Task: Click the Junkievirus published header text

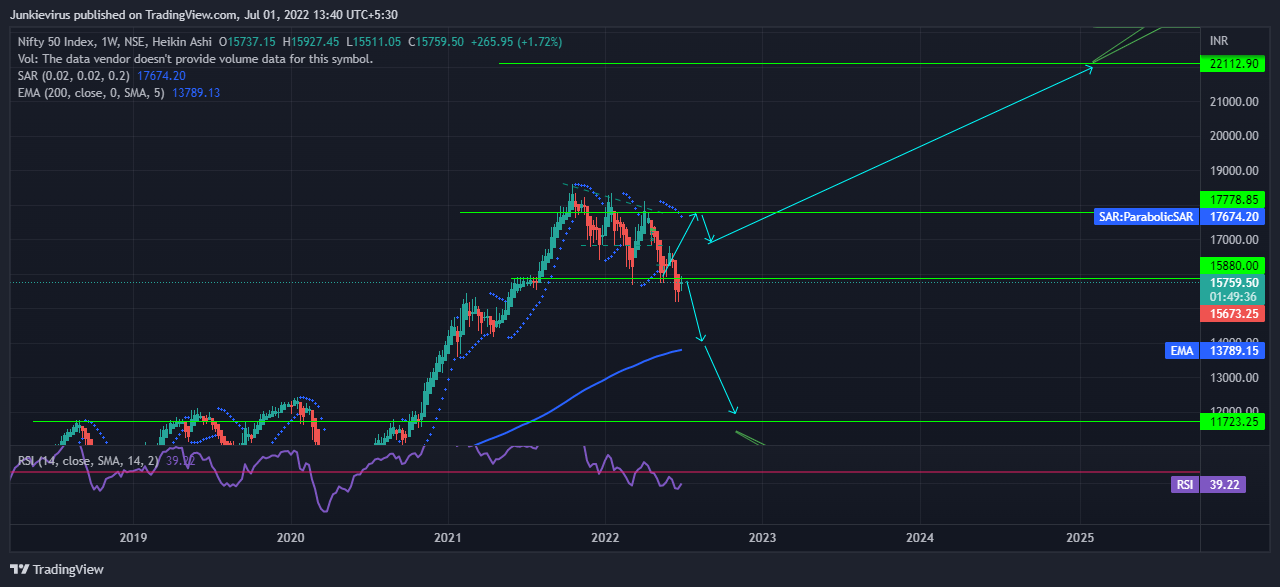Action: (206, 14)
